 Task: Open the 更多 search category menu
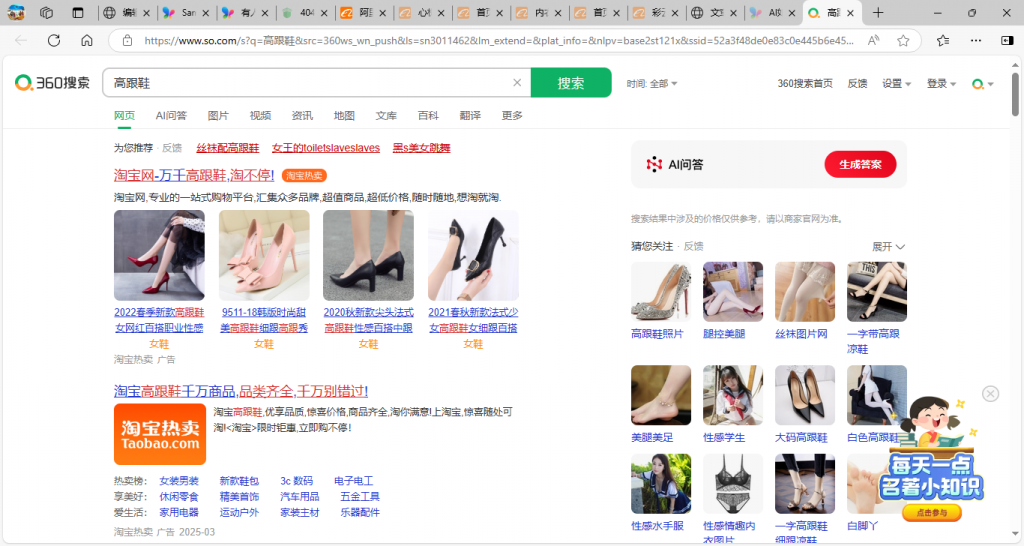tap(511, 116)
